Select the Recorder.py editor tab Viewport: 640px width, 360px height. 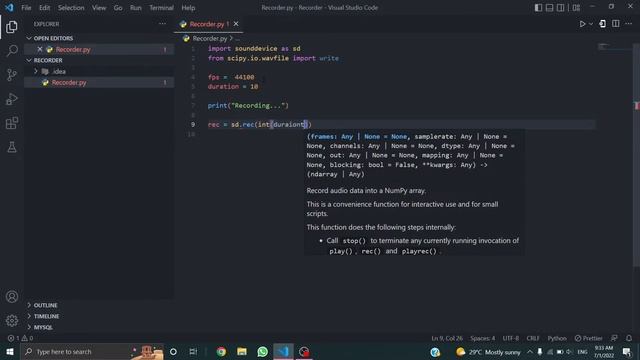[209, 24]
